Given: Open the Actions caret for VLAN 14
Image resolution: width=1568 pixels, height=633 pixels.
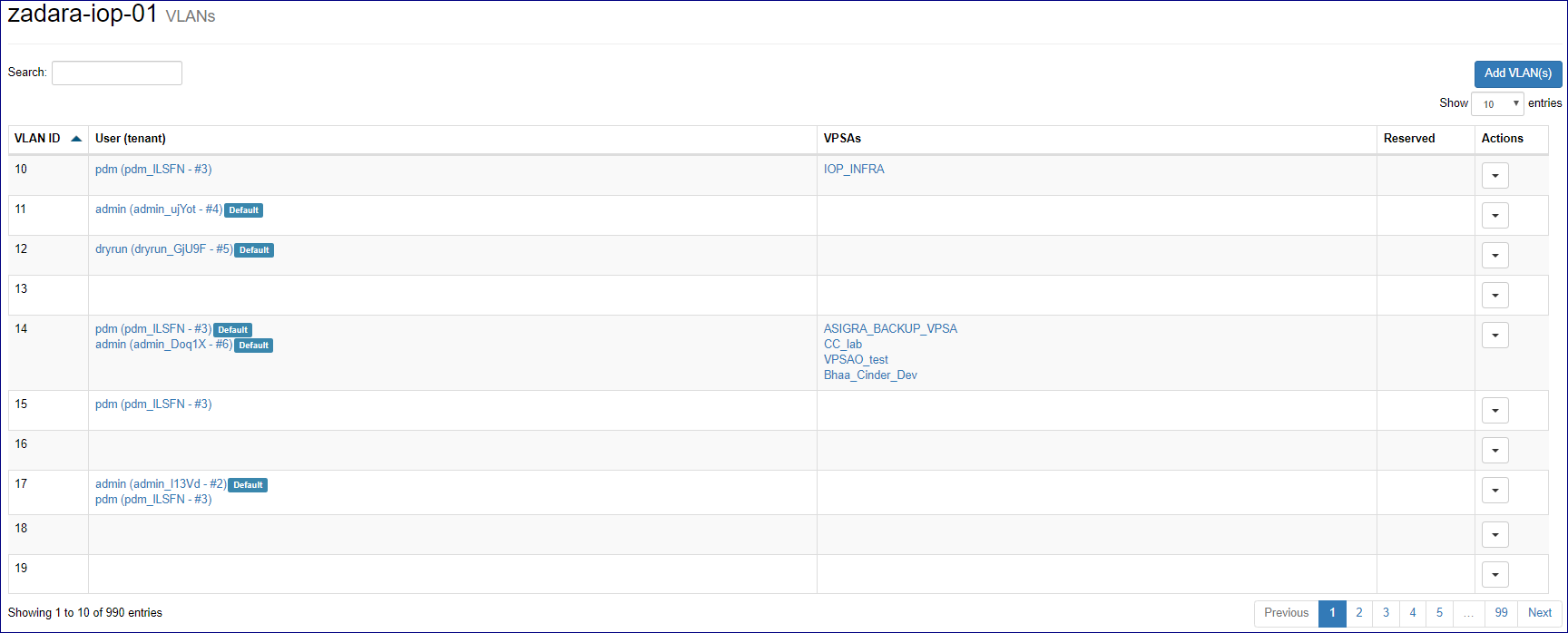Looking at the screenshot, I should 1494,336.
